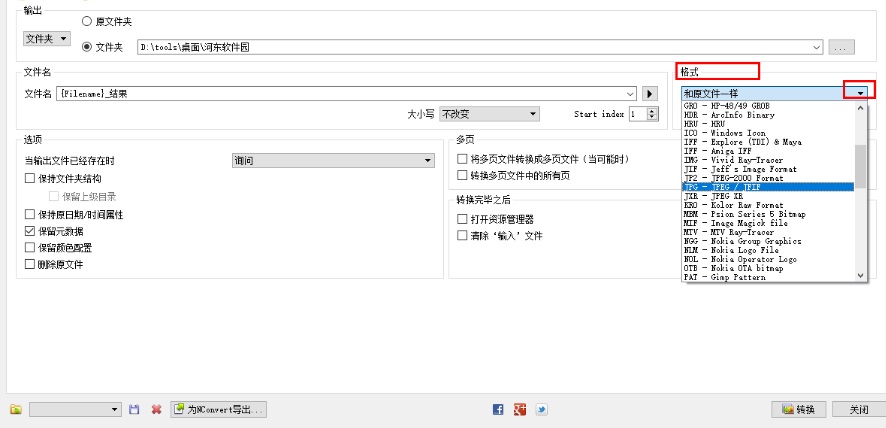Open the 文件夹 output type dropdown
The height and width of the screenshot is (428, 886).
pyautogui.click(x=47, y=39)
